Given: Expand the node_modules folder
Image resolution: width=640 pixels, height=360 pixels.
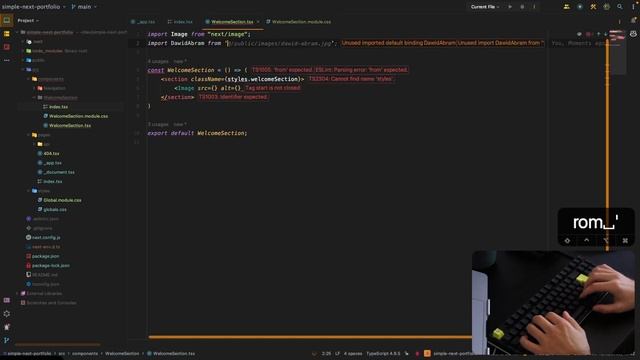Looking at the screenshot, I should point(23,51).
